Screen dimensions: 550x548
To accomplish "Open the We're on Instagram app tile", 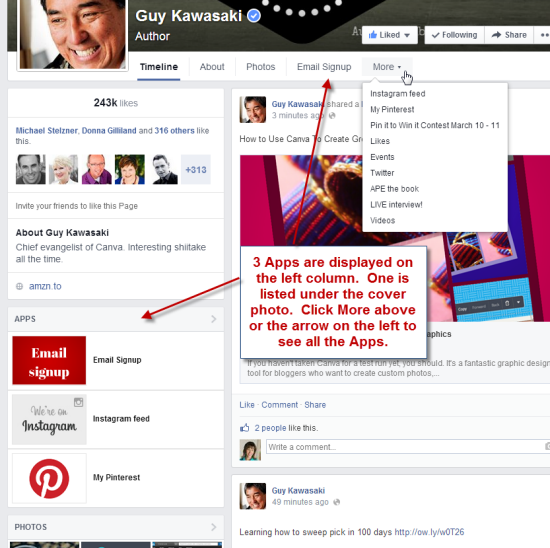I will point(49,420).
